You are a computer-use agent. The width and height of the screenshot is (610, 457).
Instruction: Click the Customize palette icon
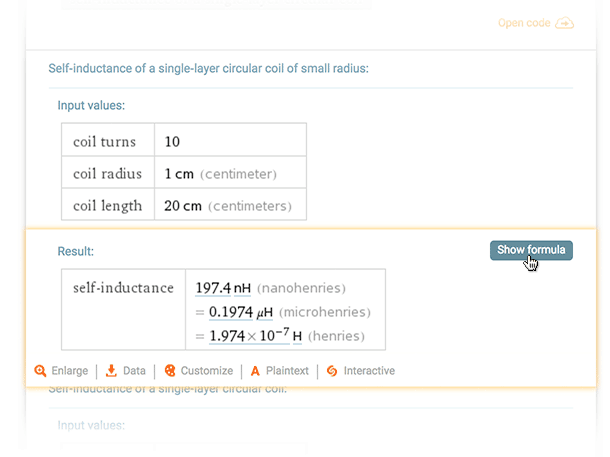[170, 370]
